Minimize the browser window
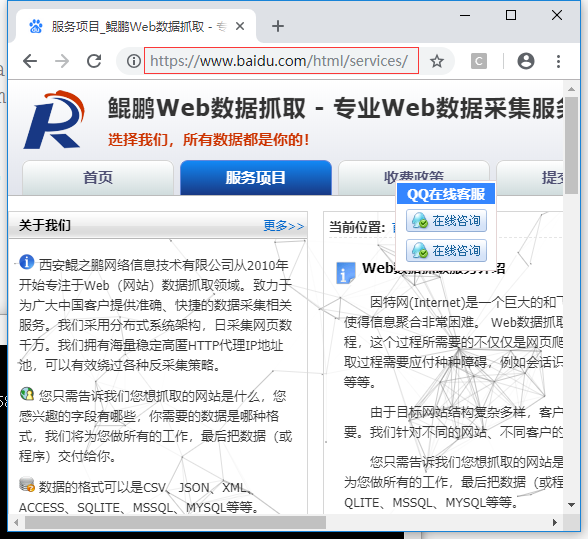588x539 pixels. pos(465,15)
